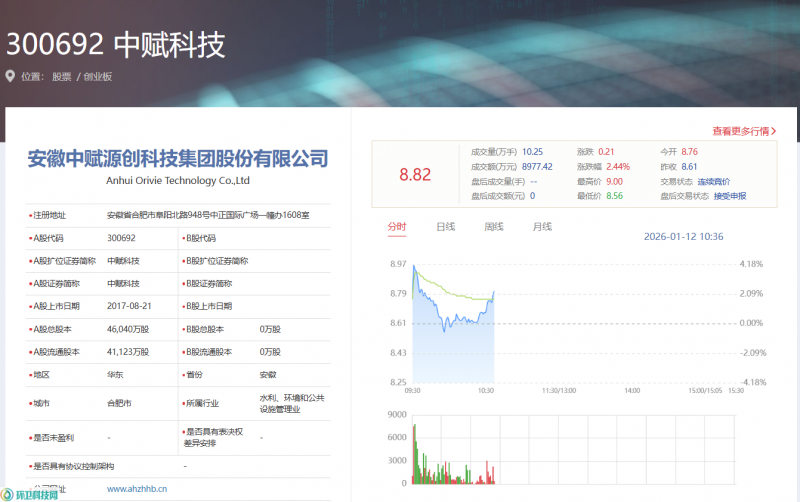Click the 4.18% percent axis label
Image resolution: width=800 pixels, height=502 pixels.
(751, 264)
